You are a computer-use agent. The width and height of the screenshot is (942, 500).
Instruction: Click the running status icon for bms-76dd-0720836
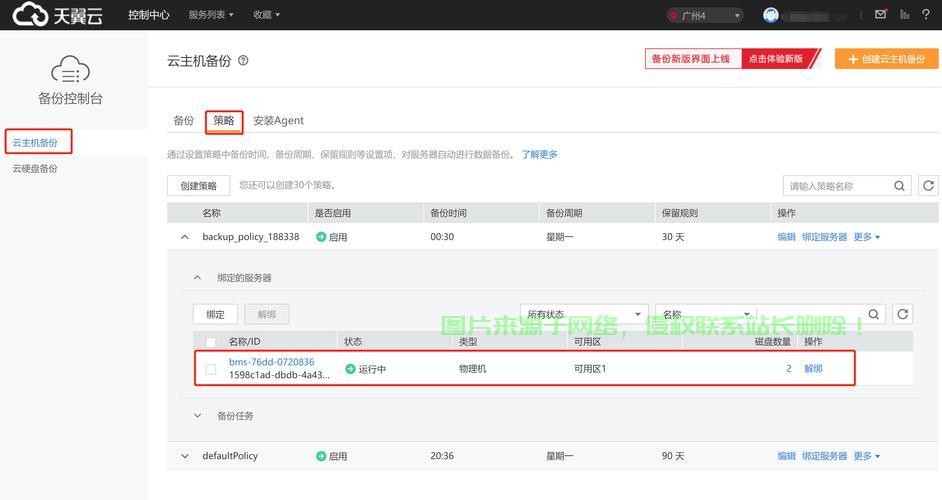[x=350, y=368]
